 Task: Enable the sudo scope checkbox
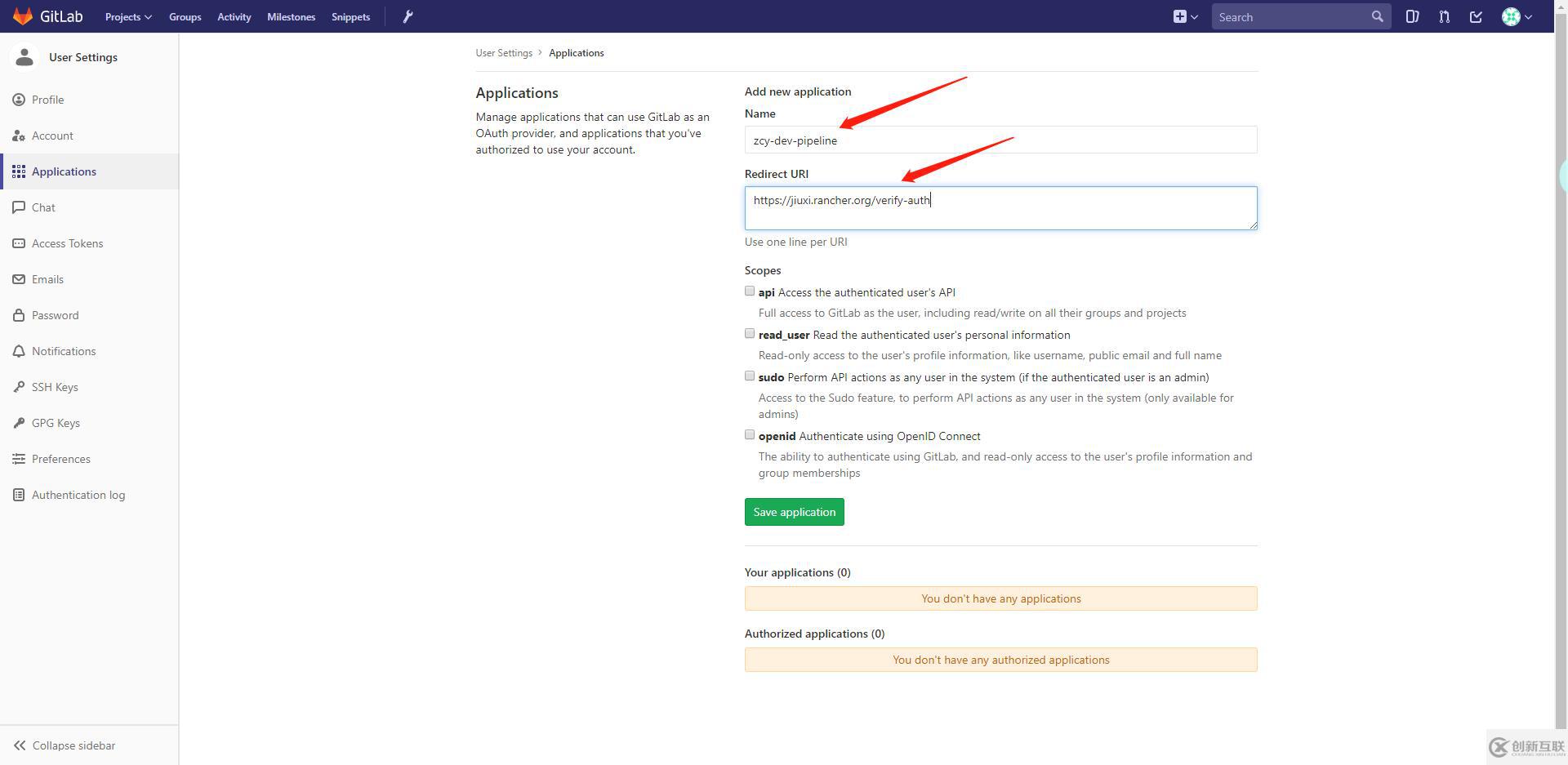click(750, 376)
